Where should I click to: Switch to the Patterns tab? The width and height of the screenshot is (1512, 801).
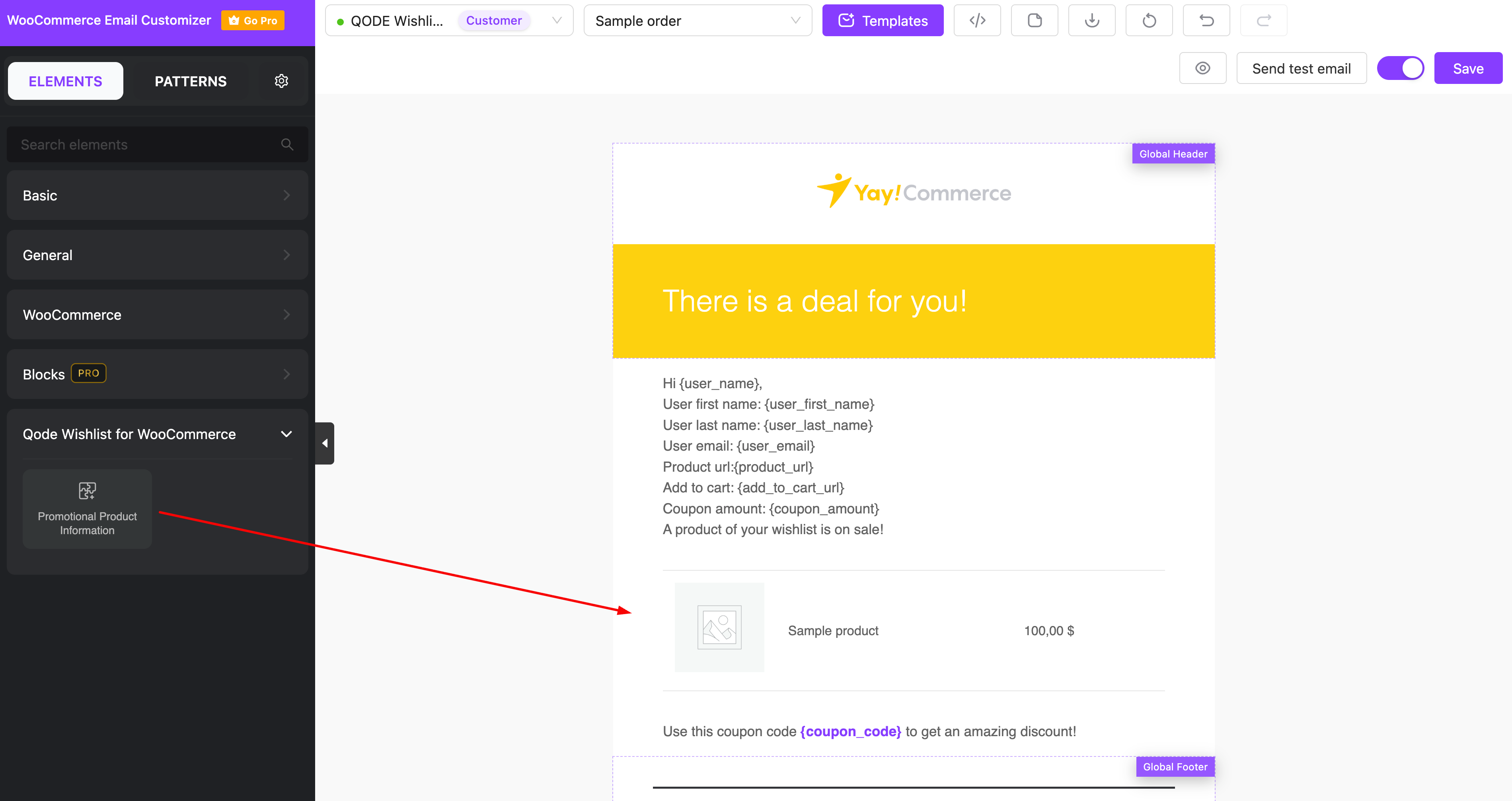pyautogui.click(x=190, y=81)
